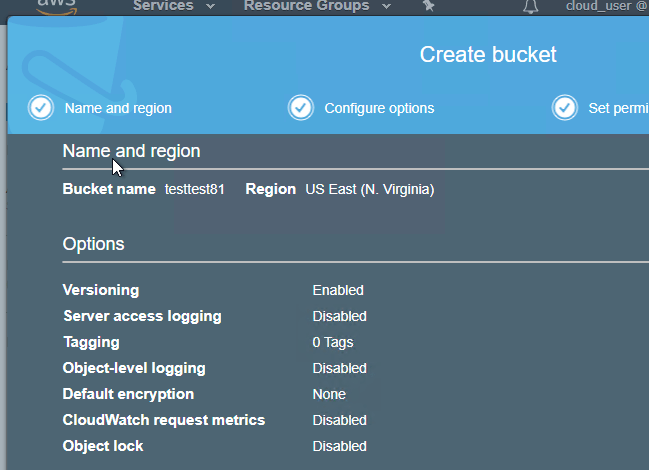Click the Create bucket dialog title
Screen dimensions: 649x470
(x=488, y=55)
